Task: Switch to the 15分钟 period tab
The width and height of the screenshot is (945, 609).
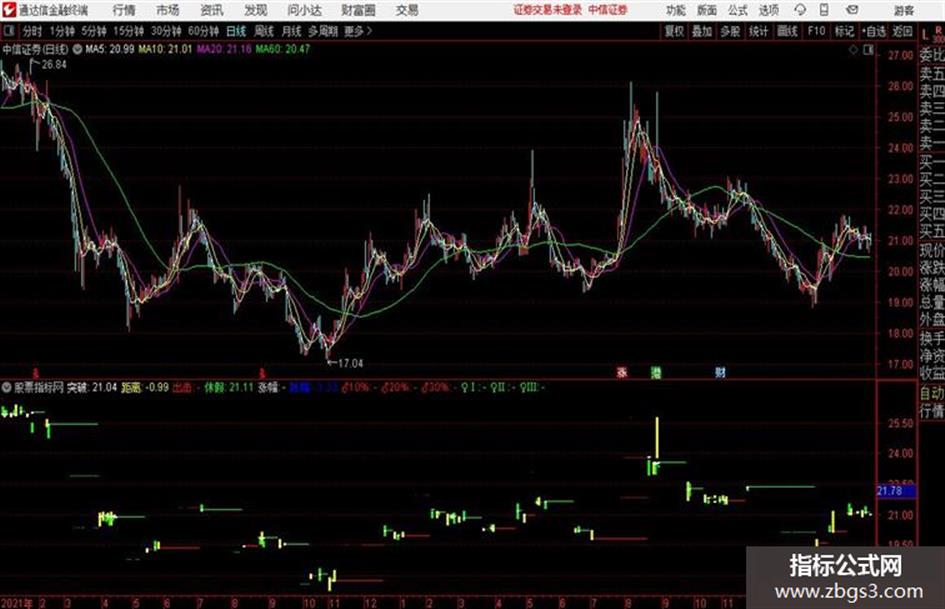Action: point(128,31)
